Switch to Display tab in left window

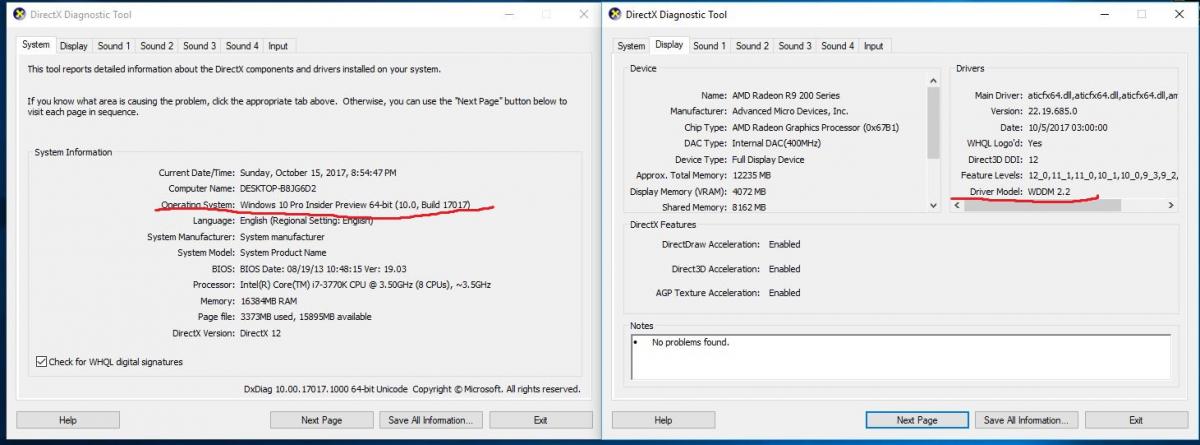coord(73,46)
